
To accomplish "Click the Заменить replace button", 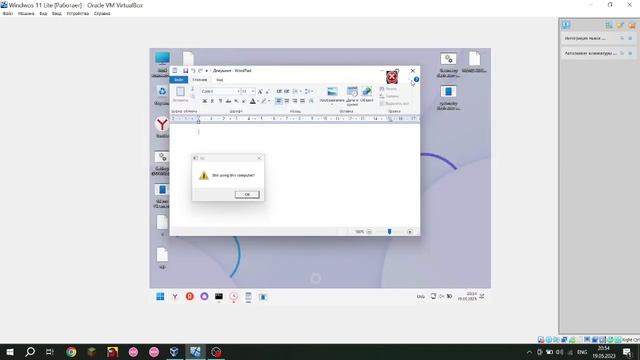I will pos(389,96).
